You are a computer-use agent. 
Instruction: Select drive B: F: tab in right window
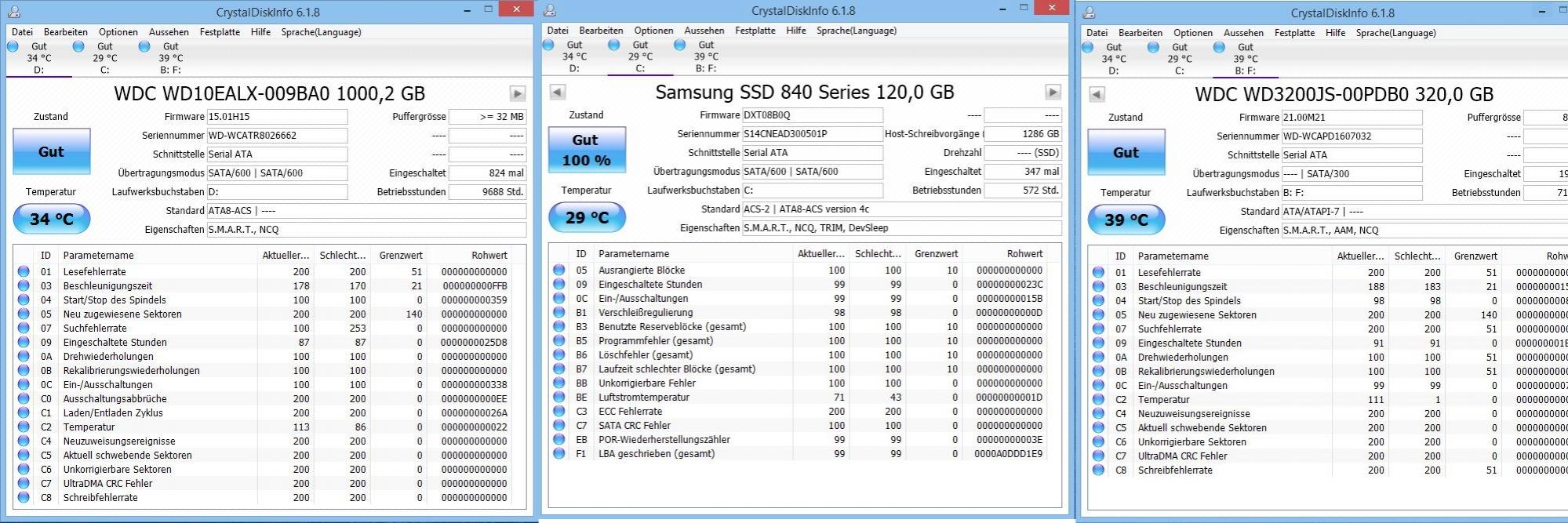pyautogui.click(x=1246, y=59)
